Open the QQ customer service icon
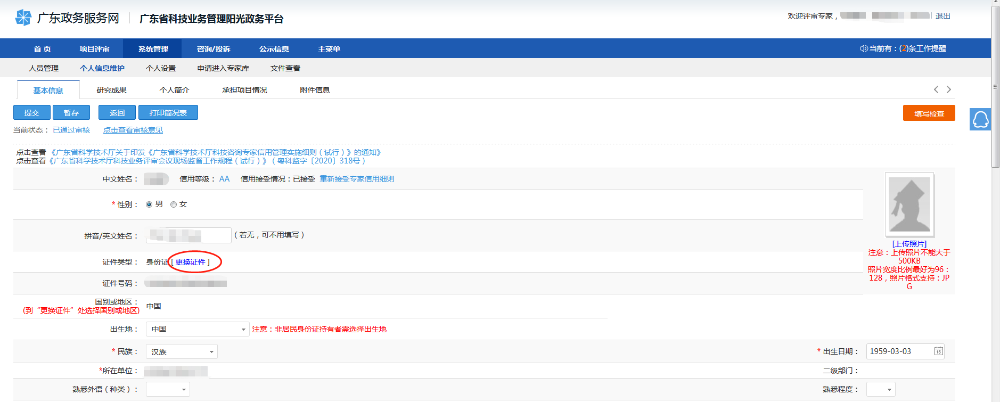Viewport: 1000px width, 402px height. pos(980,119)
